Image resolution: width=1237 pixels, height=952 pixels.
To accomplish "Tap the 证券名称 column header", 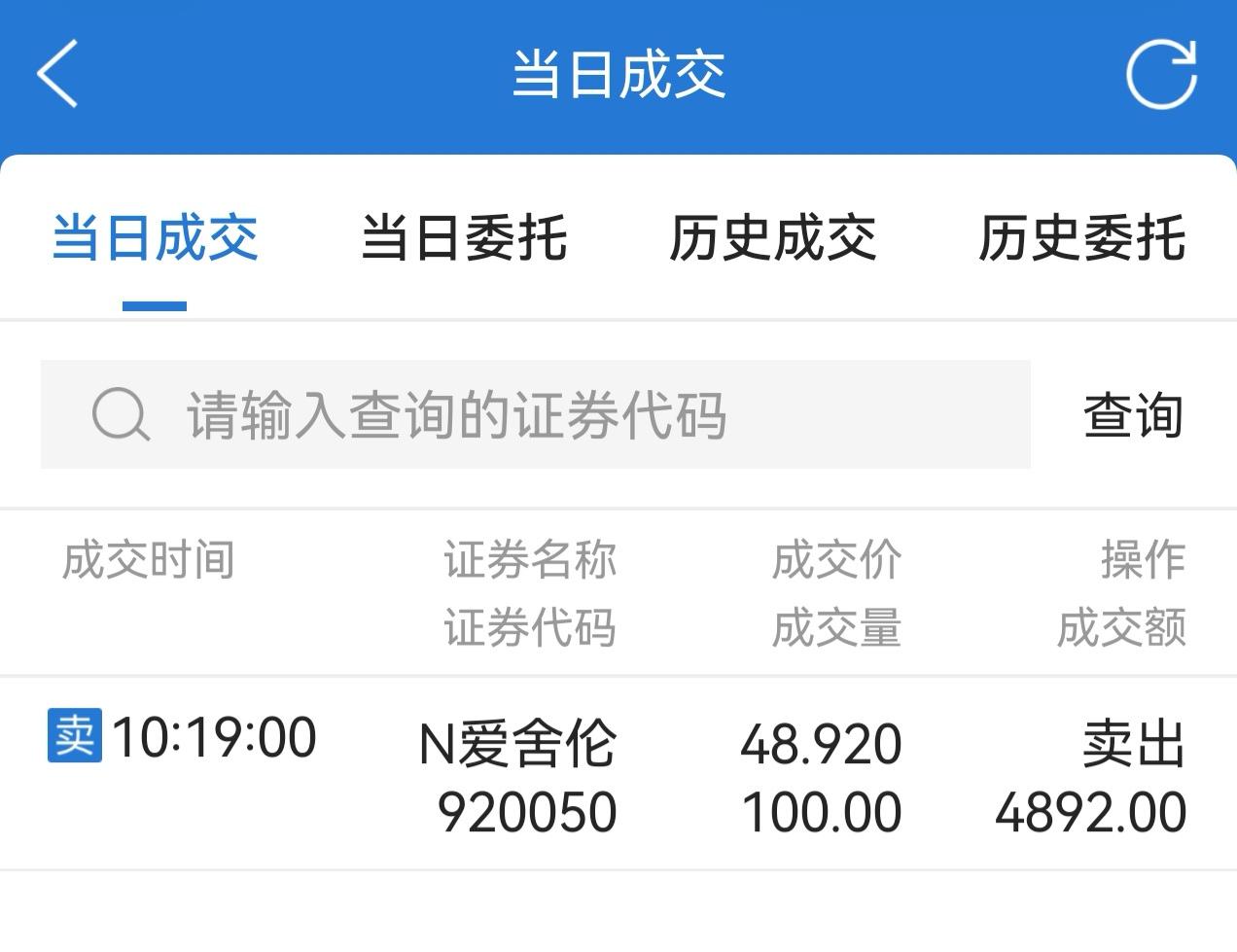I will pos(531,561).
